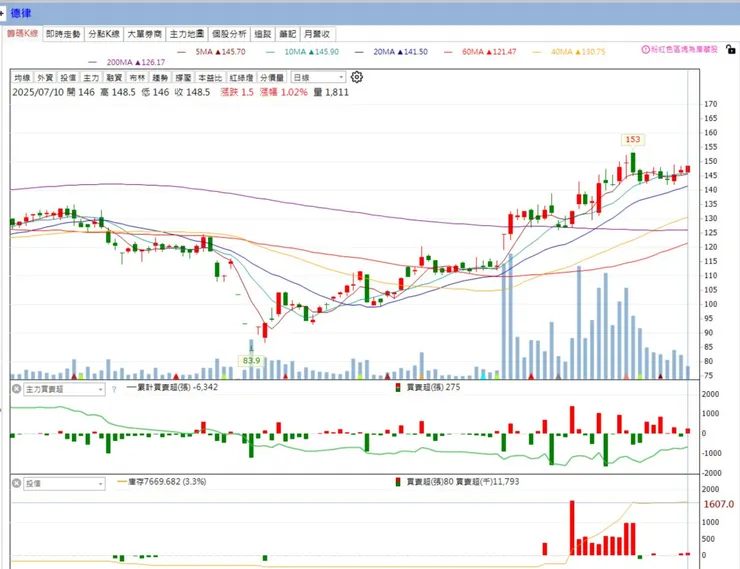
Task: Click the 漲跌 1.5 readout
Action: click(x=237, y=92)
